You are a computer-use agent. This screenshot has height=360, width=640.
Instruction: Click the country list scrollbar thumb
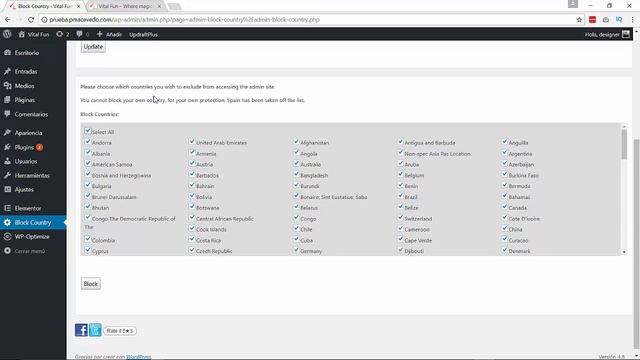tap(624, 144)
